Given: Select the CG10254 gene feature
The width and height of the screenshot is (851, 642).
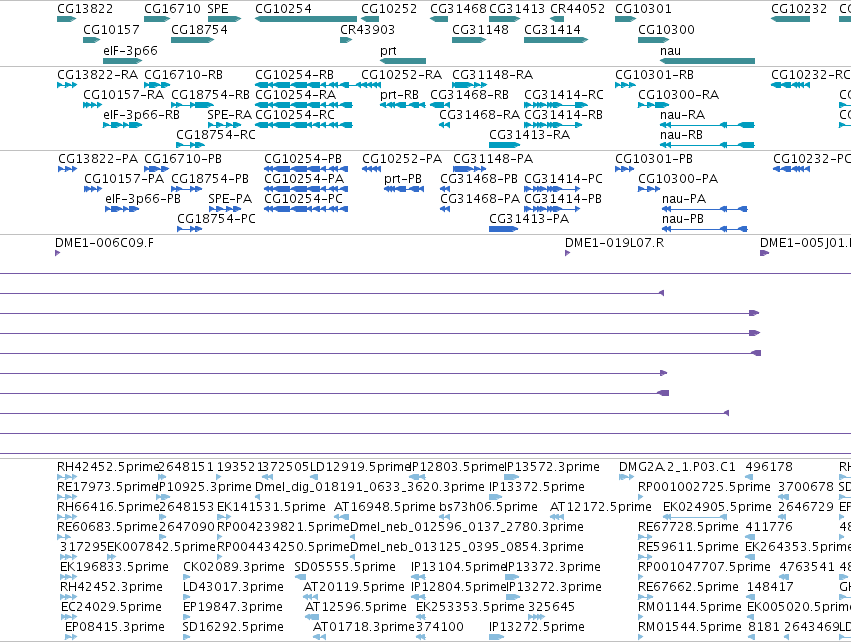Looking at the screenshot, I should pos(306,19).
